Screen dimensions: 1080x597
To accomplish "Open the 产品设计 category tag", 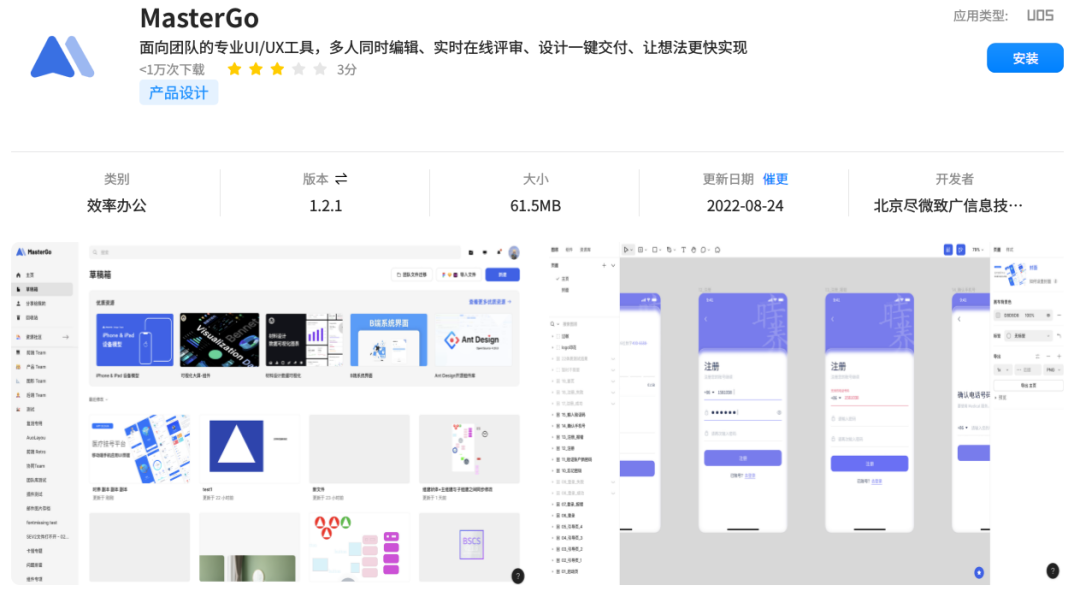I will pyautogui.click(x=178, y=93).
